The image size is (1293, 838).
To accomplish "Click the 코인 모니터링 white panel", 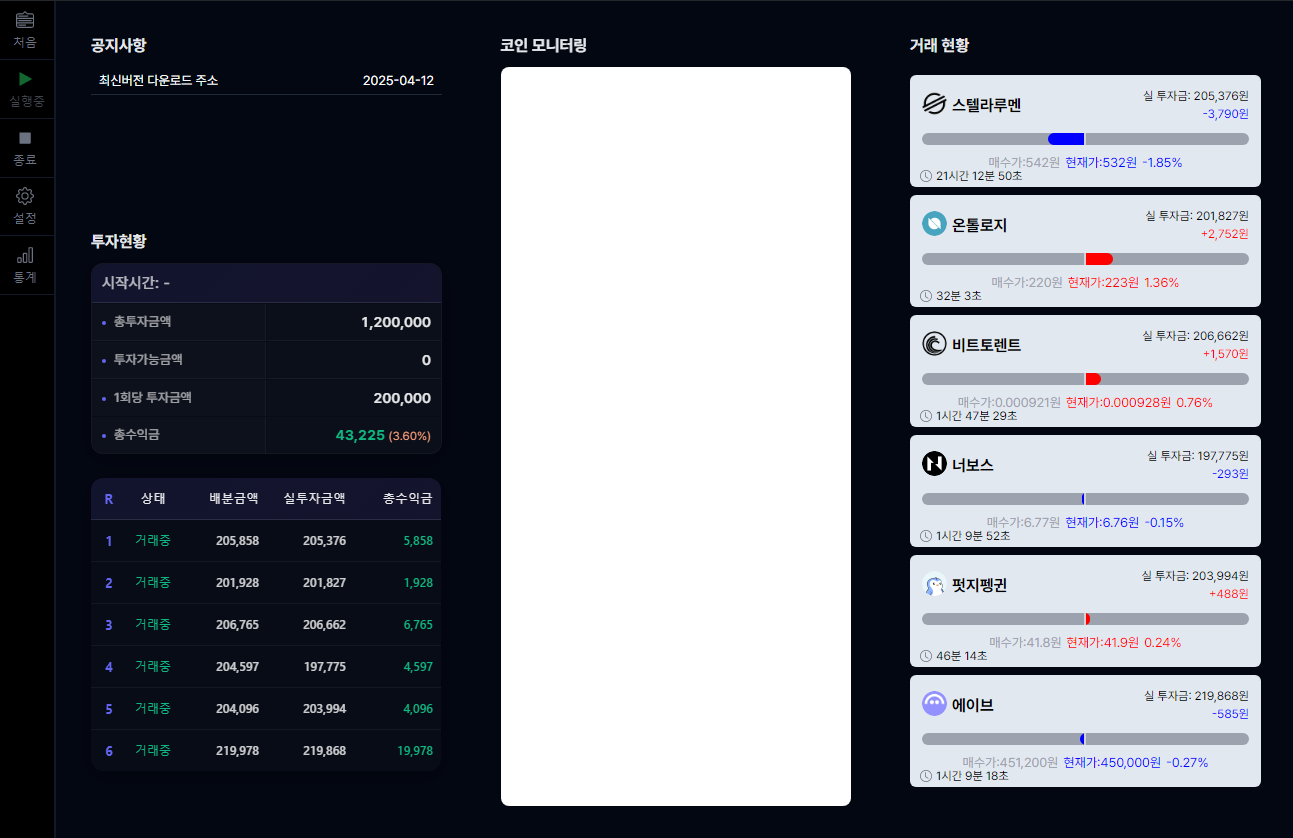I will tap(675, 436).
